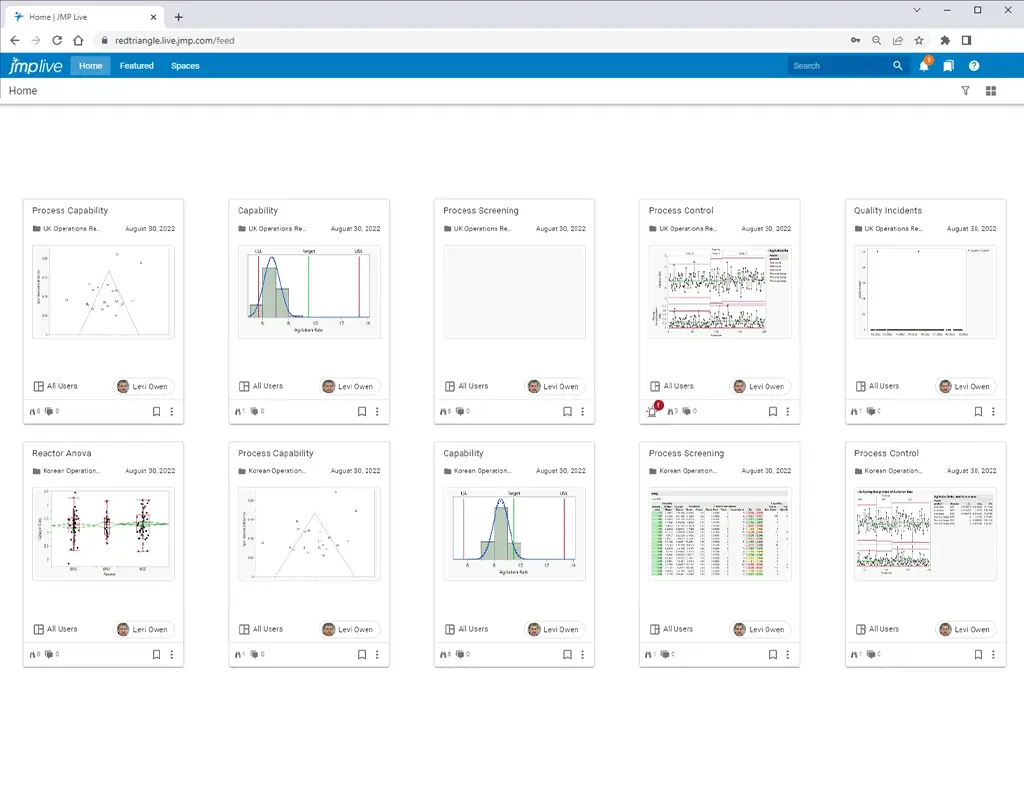Bookmark the Quality Incidents post
The width and height of the screenshot is (1024, 796).
(x=978, y=411)
